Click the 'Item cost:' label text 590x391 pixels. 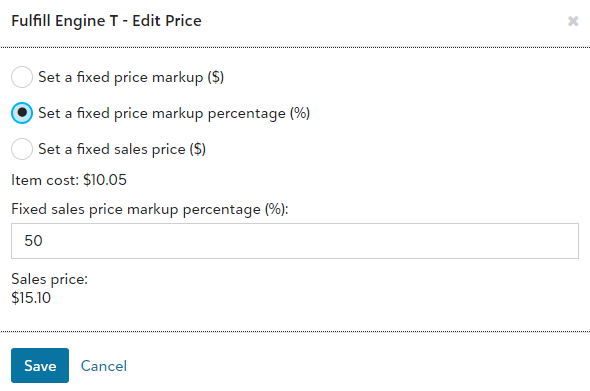tap(45, 180)
